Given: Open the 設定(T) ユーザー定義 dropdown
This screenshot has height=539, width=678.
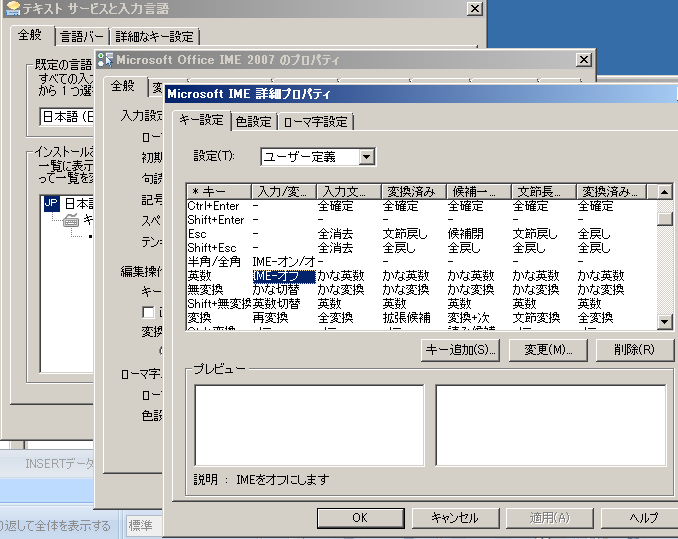Looking at the screenshot, I should coord(366,156).
